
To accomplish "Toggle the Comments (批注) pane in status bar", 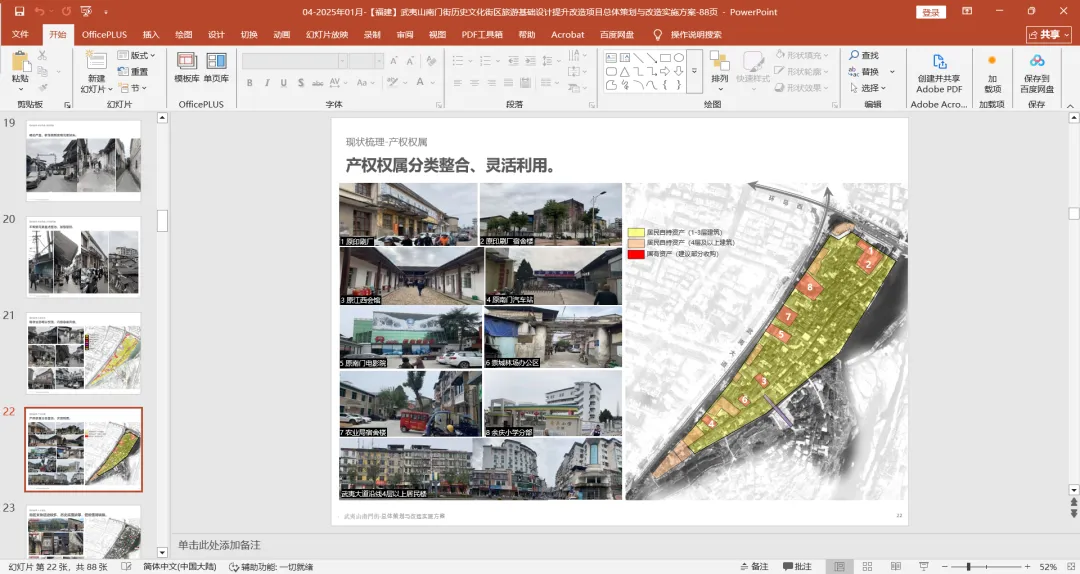I will pos(797,566).
